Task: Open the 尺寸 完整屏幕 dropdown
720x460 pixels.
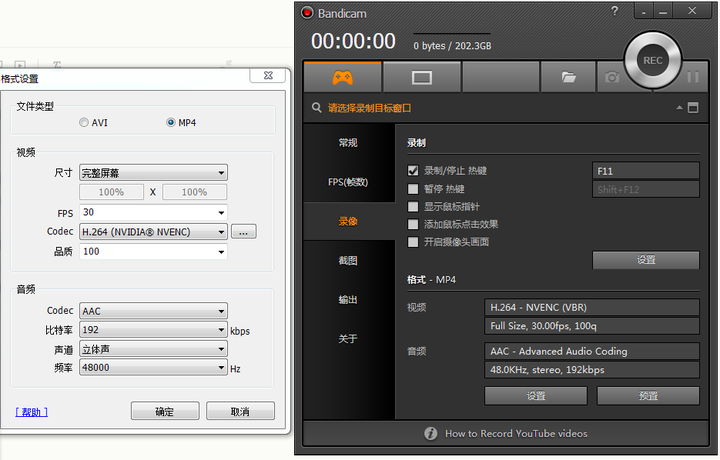Action: click(153, 173)
